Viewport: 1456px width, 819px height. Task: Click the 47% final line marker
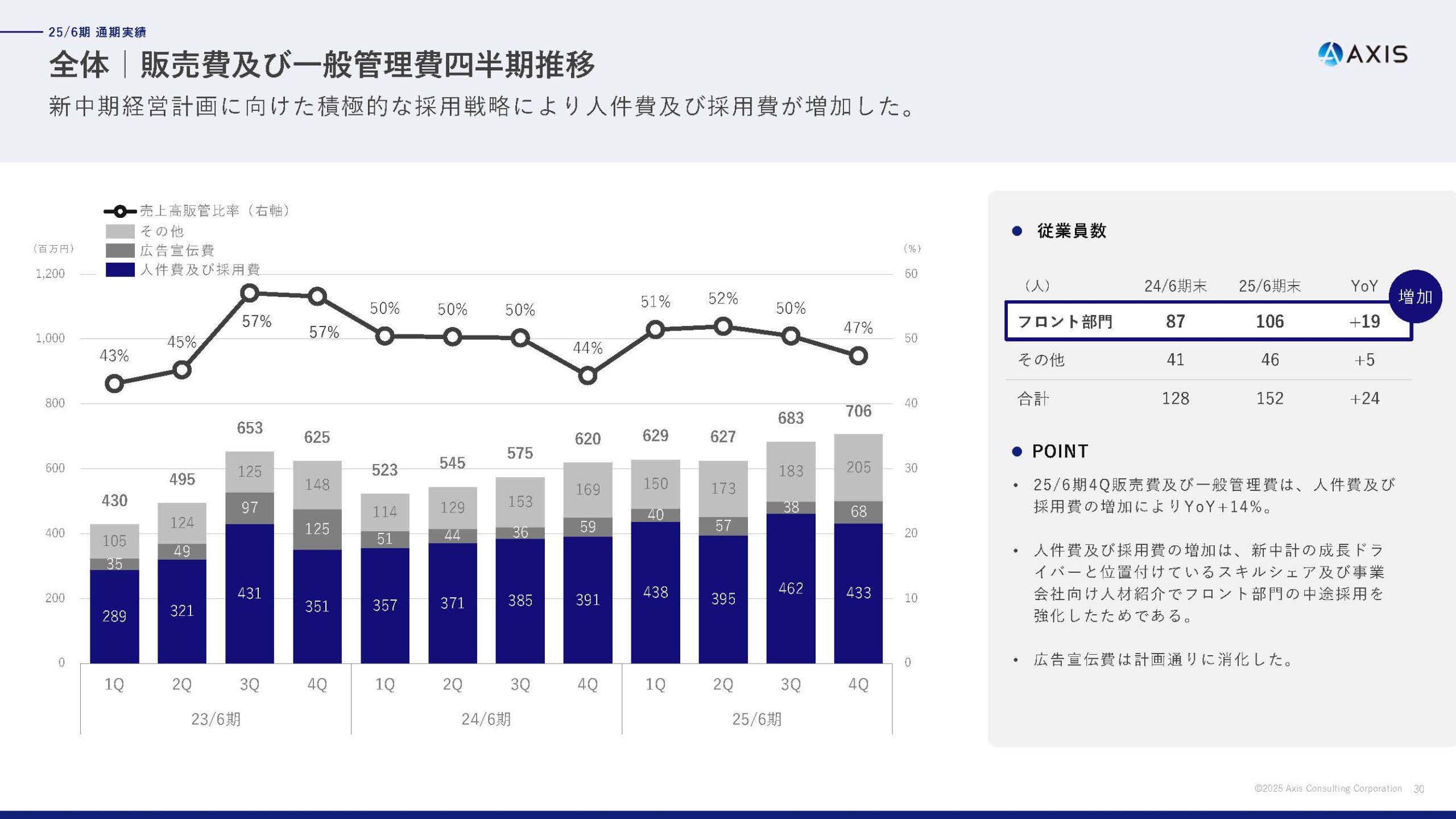pyautogui.click(x=858, y=356)
